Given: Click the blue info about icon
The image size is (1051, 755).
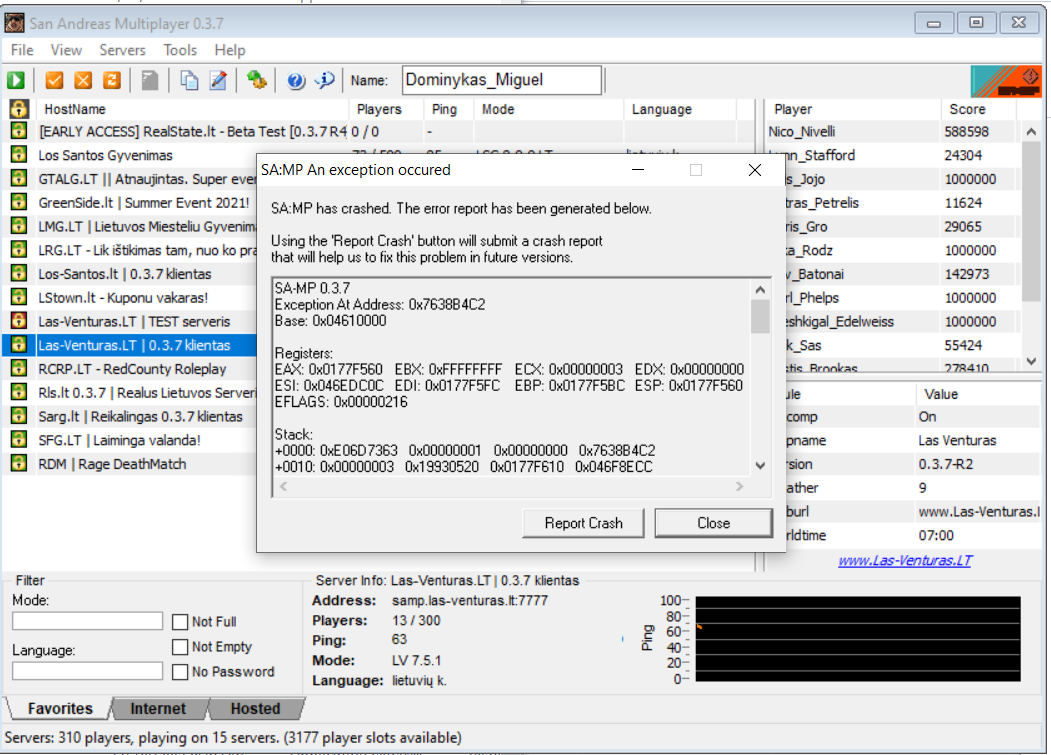Looking at the screenshot, I should pyautogui.click(x=325, y=80).
